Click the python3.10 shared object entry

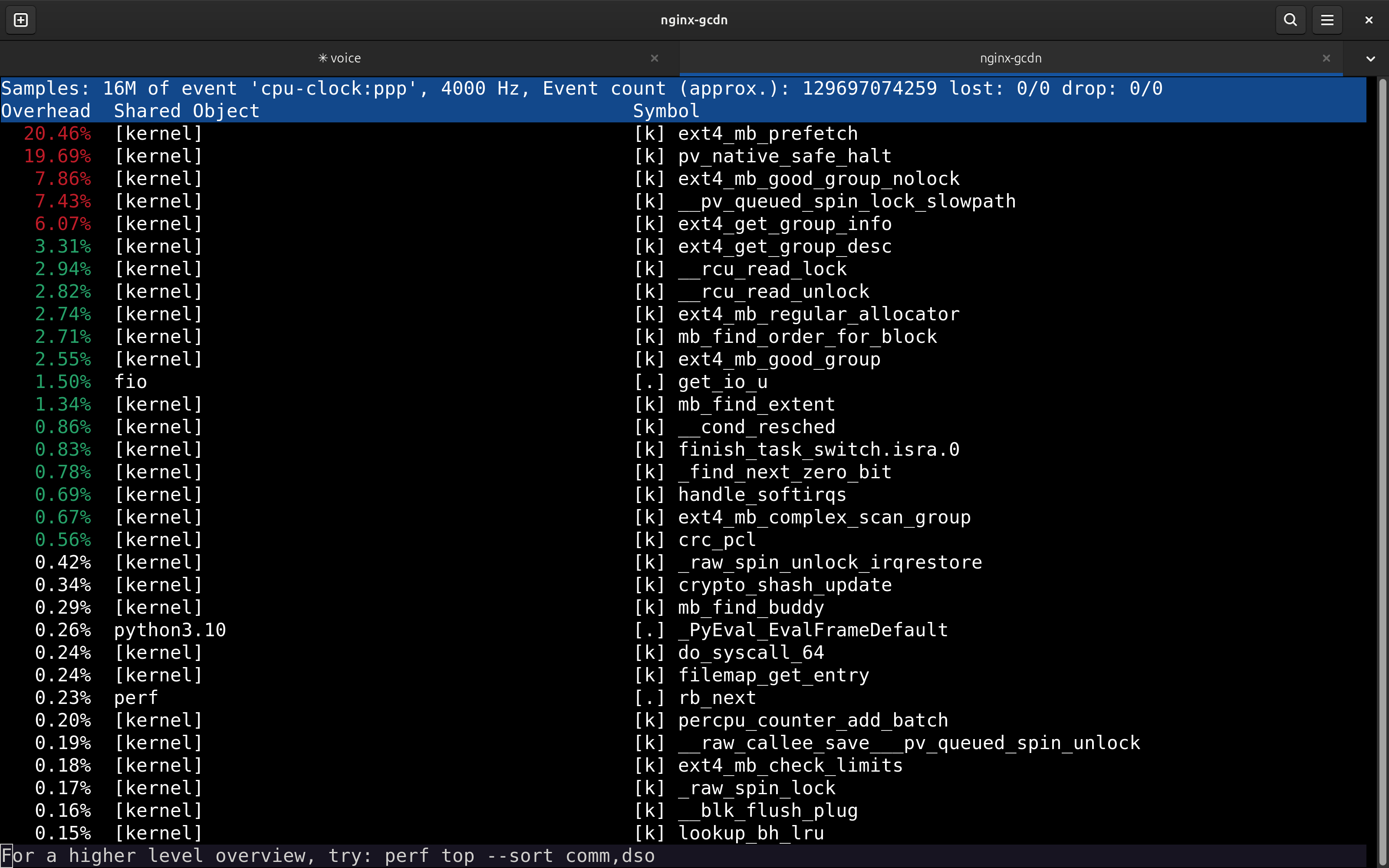170,630
